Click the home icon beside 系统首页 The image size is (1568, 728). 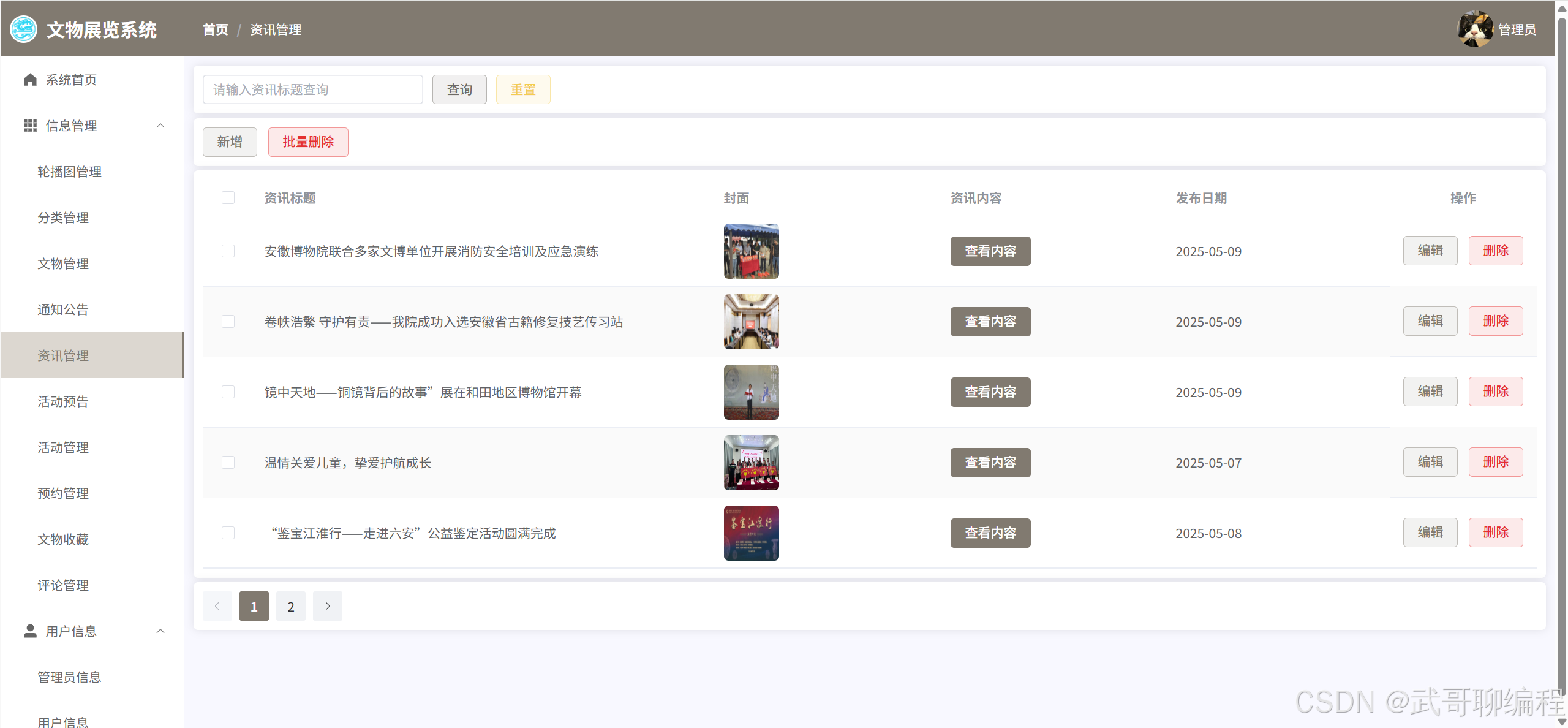30,80
